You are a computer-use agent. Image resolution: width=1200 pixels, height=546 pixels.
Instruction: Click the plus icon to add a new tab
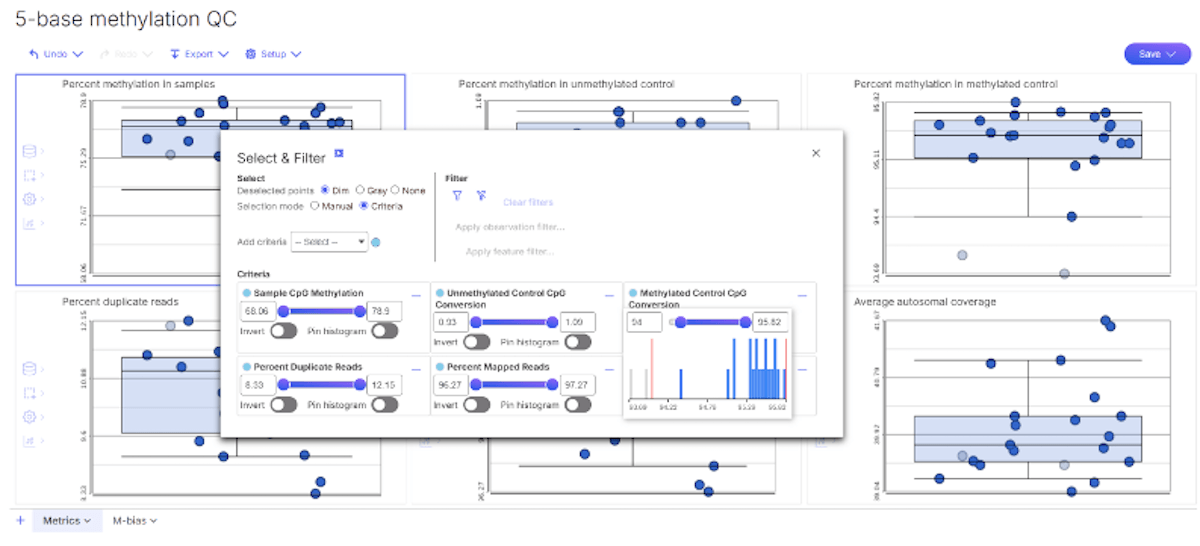[20, 520]
